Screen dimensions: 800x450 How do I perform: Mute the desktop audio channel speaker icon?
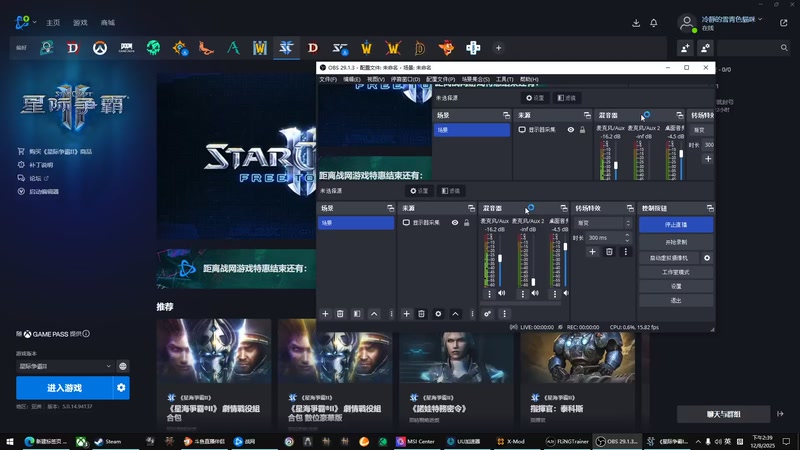pos(566,293)
